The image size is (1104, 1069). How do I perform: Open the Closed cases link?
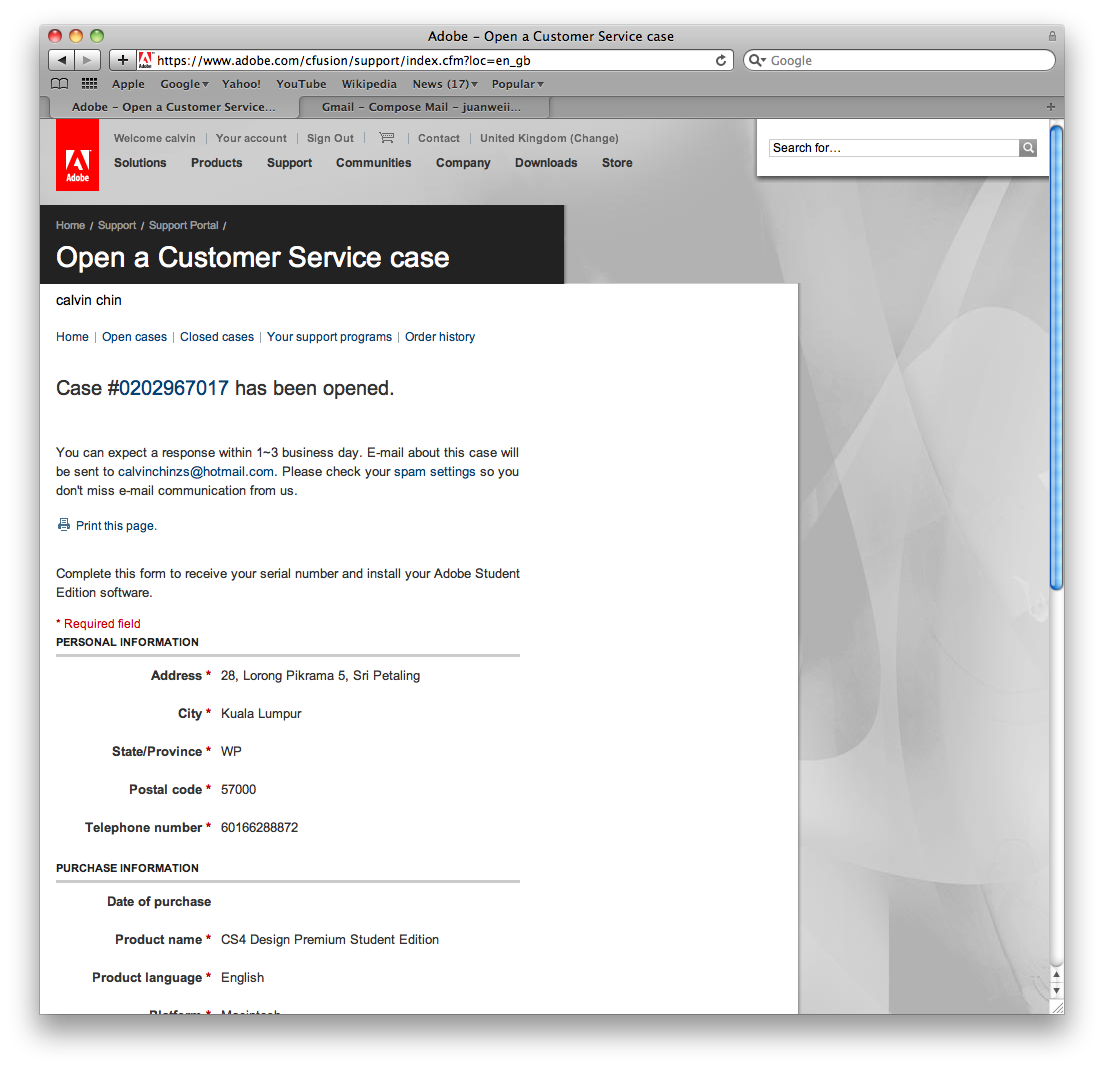217,337
